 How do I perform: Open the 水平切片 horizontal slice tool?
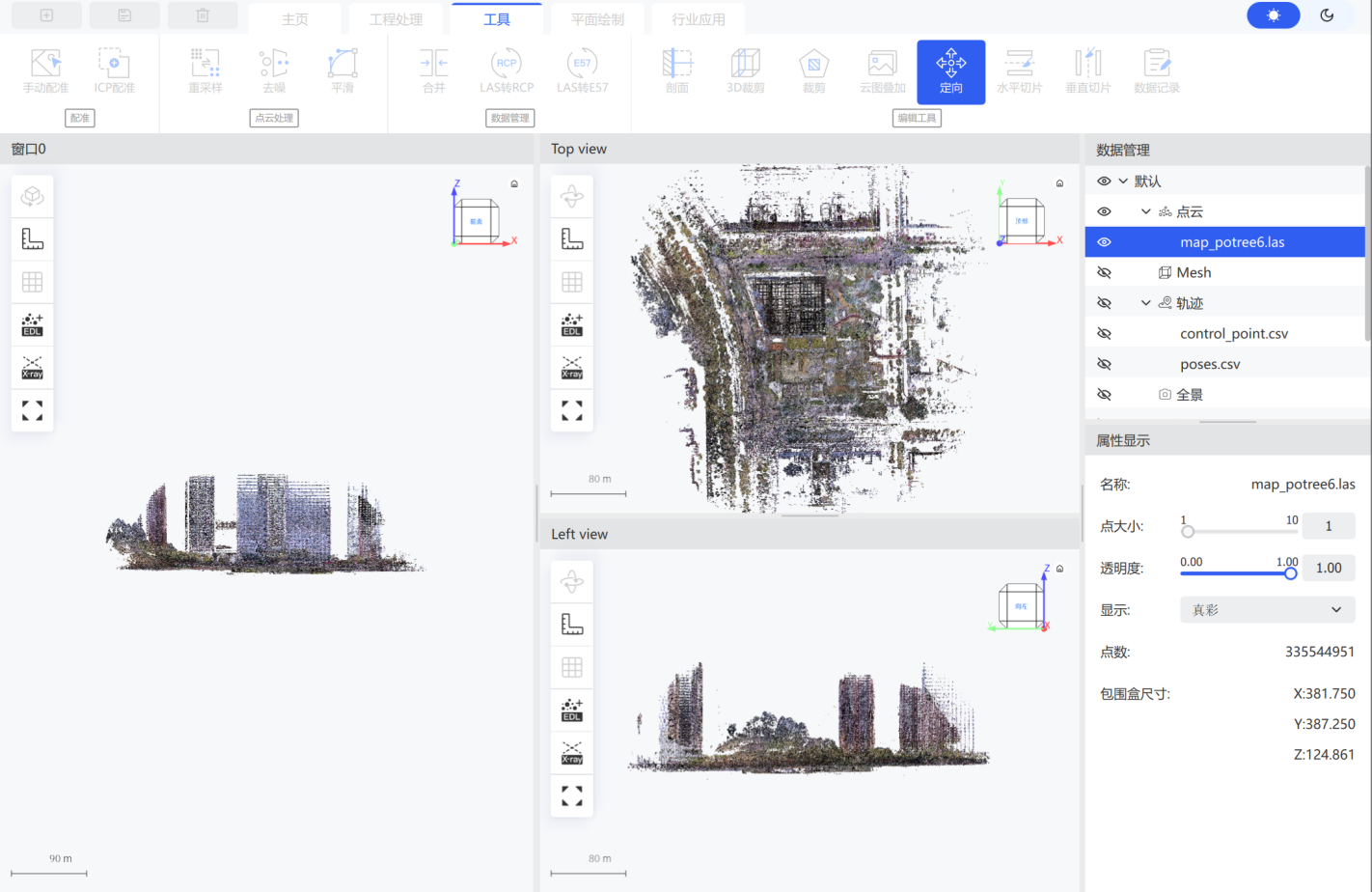click(x=1019, y=71)
